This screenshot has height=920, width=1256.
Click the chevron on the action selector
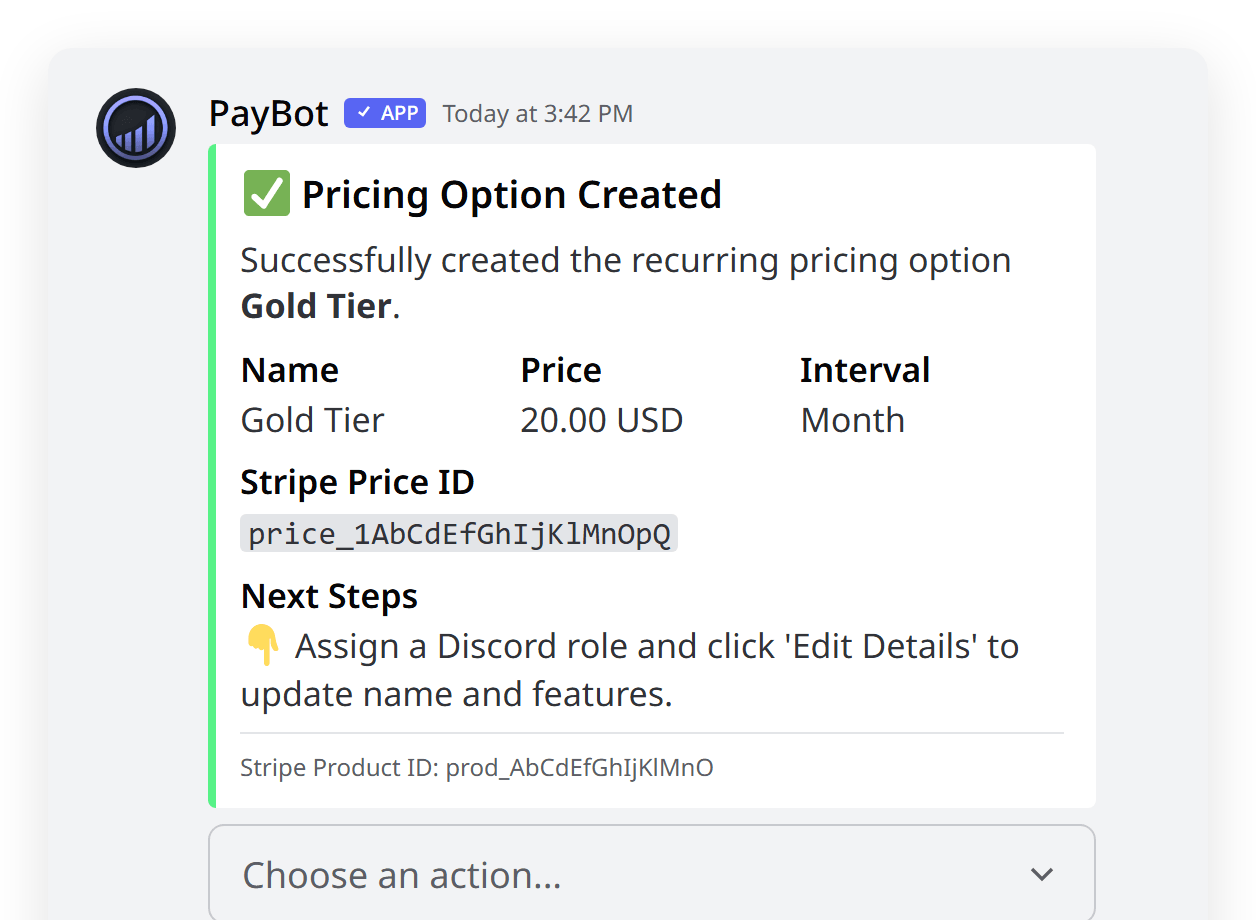pyautogui.click(x=1040, y=874)
